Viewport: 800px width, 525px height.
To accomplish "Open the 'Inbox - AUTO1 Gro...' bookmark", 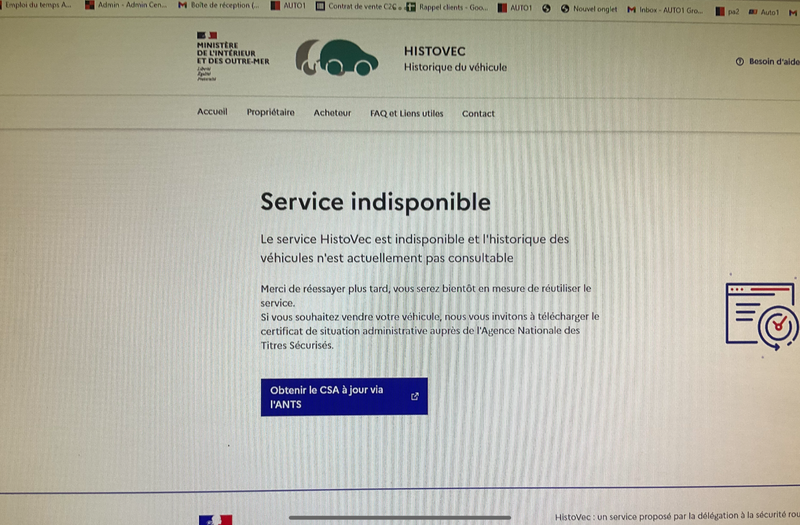I will (665, 10).
